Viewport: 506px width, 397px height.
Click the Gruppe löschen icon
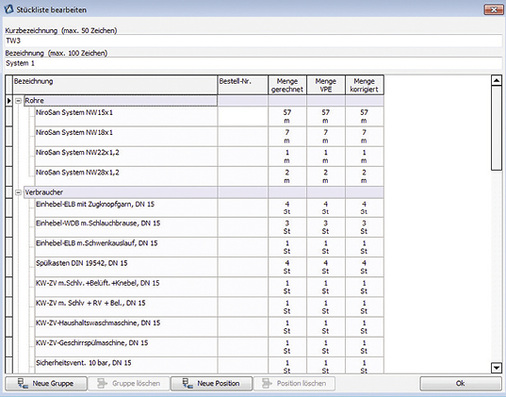pos(102,383)
